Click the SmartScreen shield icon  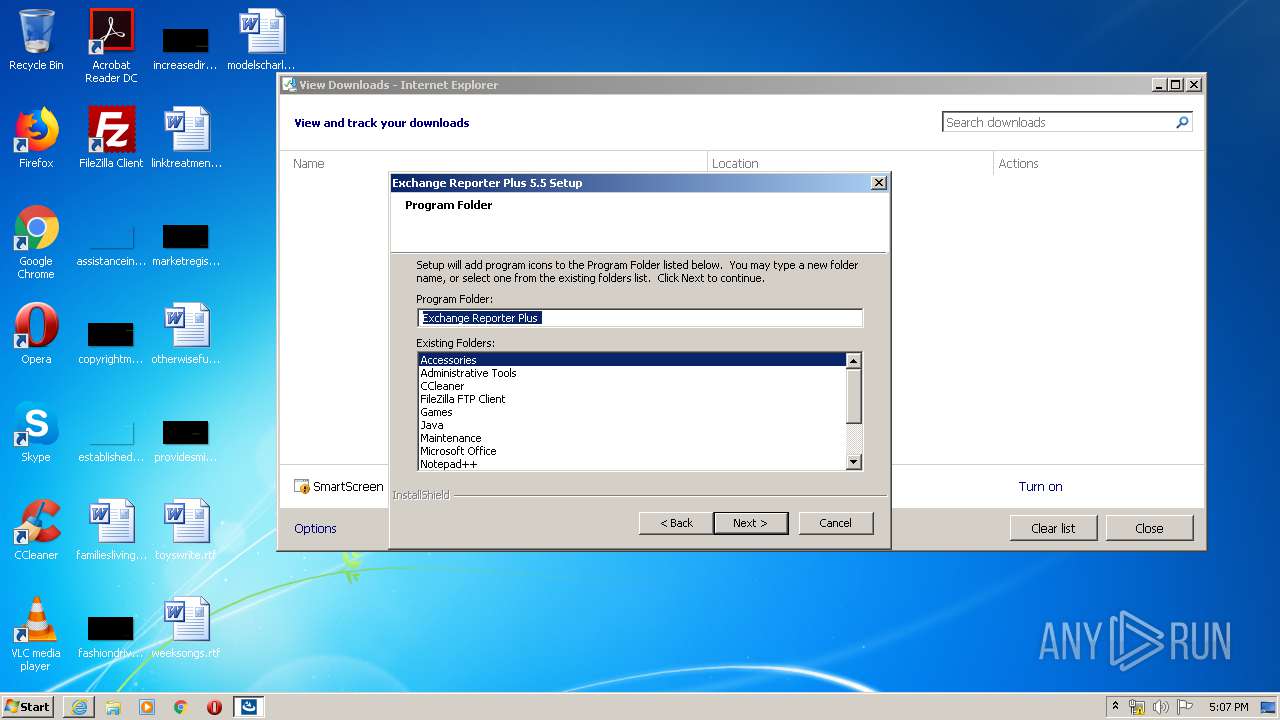pyautogui.click(x=302, y=487)
